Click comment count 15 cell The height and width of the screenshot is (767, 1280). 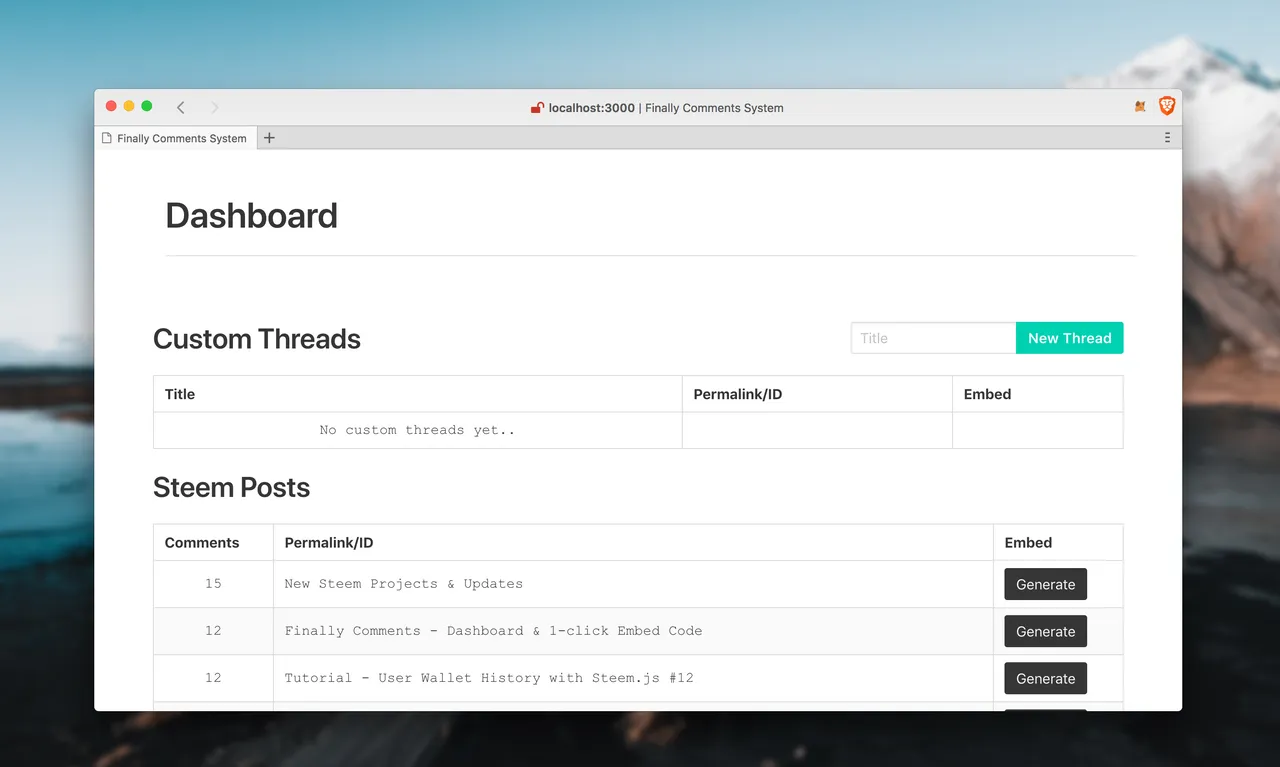pyautogui.click(x=213, y=584)
